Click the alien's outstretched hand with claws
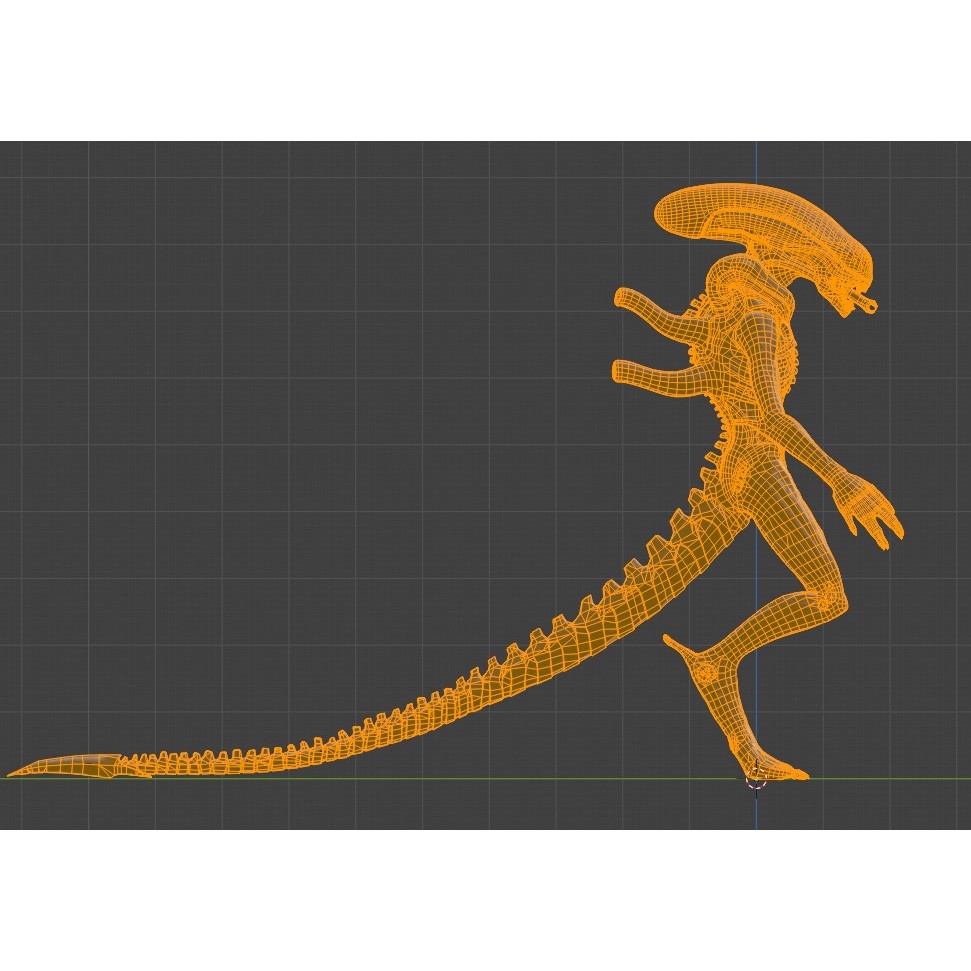Viewport: 971px width, 971px height. 865,510
